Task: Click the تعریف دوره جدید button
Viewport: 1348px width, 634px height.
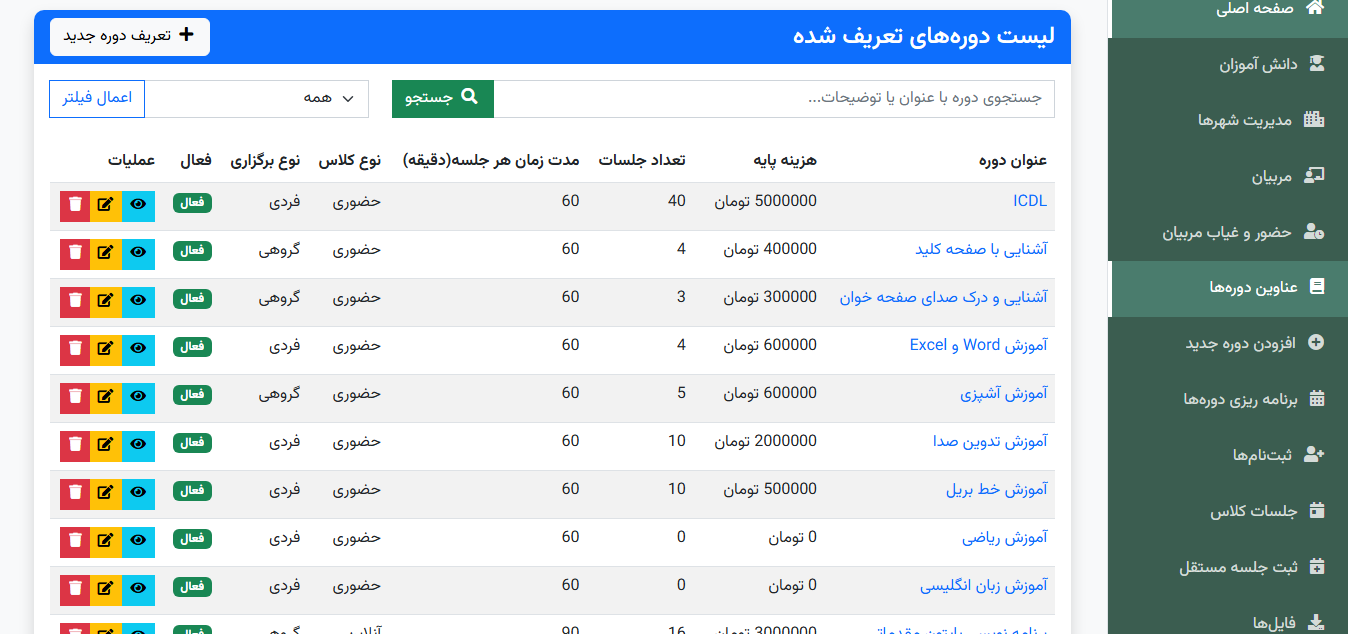Action: click(129, 36)
